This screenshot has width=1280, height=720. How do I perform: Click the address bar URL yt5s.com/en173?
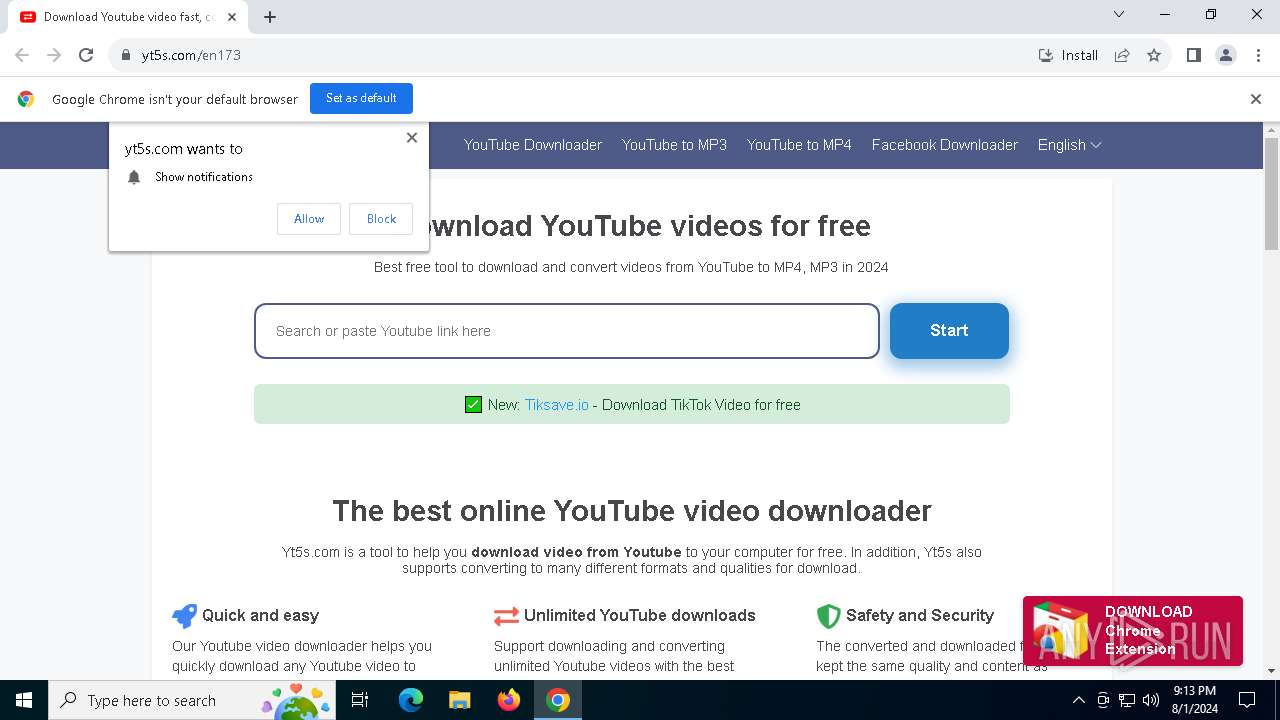[191, 55]
